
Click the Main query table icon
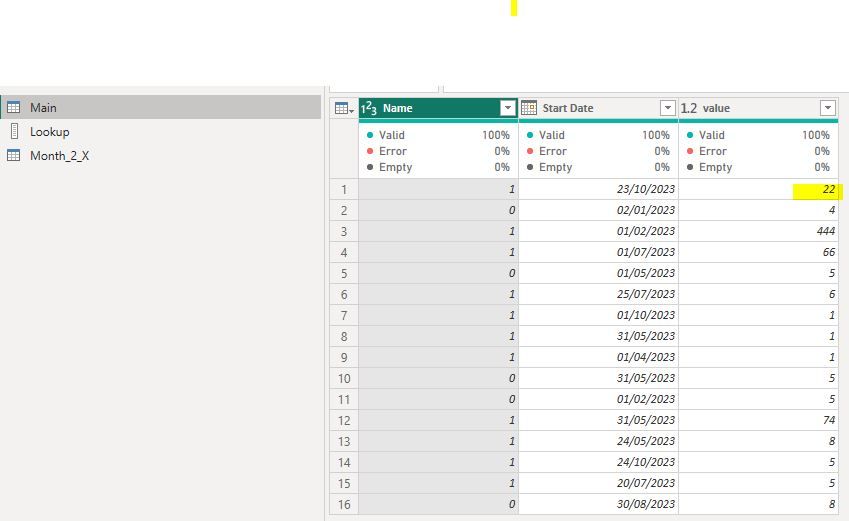pos(14,107)
